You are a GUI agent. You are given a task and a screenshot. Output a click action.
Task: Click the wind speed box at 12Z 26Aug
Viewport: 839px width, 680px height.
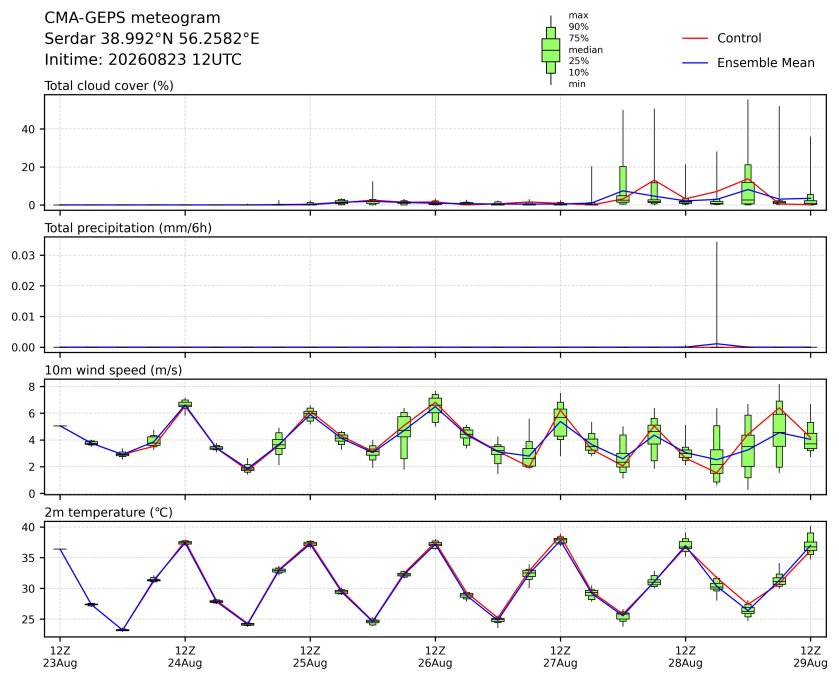click(435, 406)
